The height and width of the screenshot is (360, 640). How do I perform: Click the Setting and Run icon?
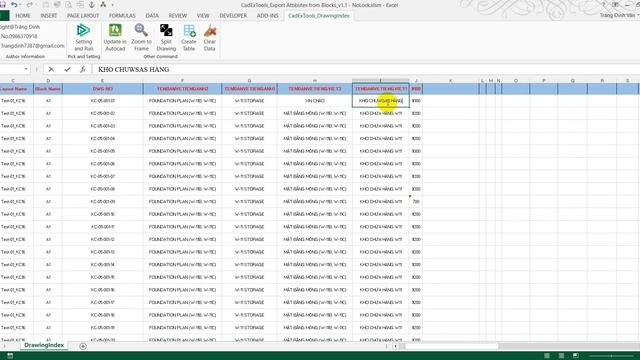[83, 31]
